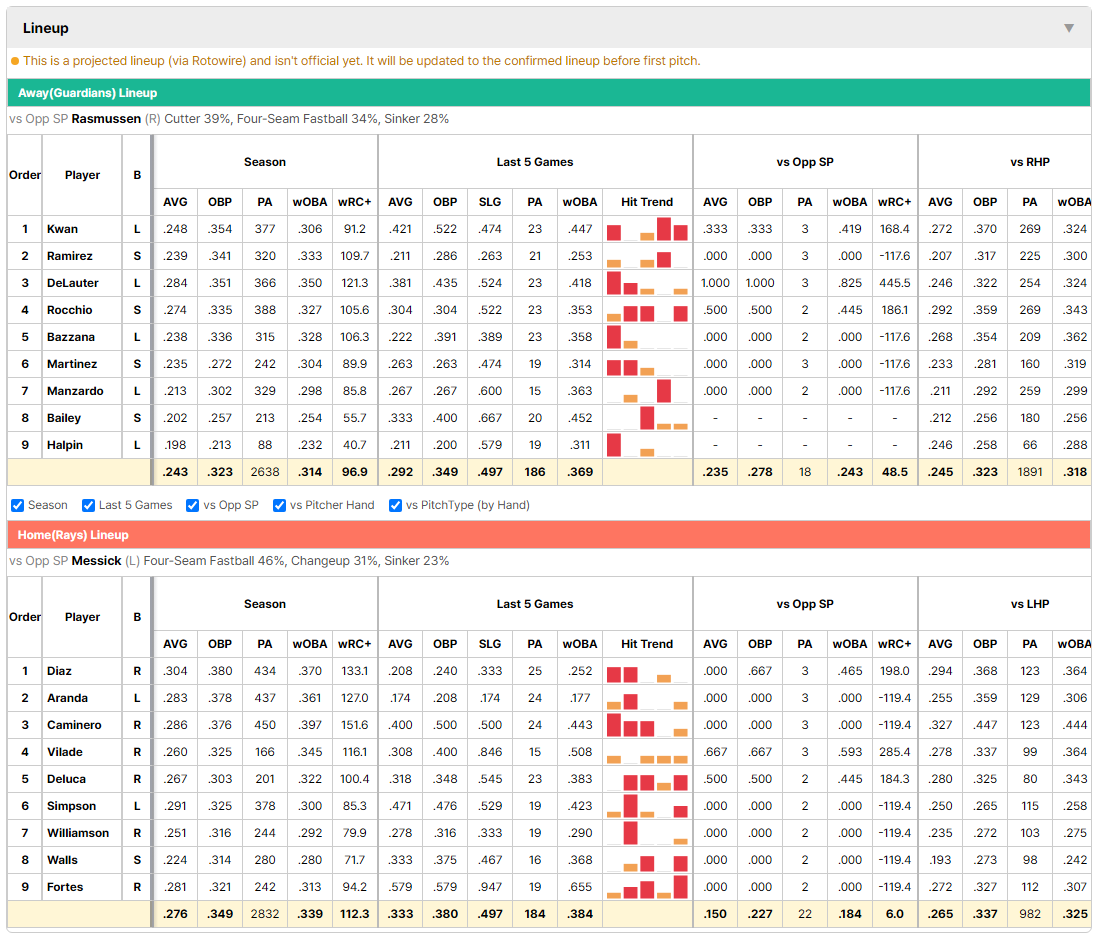Screen dimensions: 1098x939
Task: Select DeLauter's hit trend chart
Action: (x=647, y=283)
